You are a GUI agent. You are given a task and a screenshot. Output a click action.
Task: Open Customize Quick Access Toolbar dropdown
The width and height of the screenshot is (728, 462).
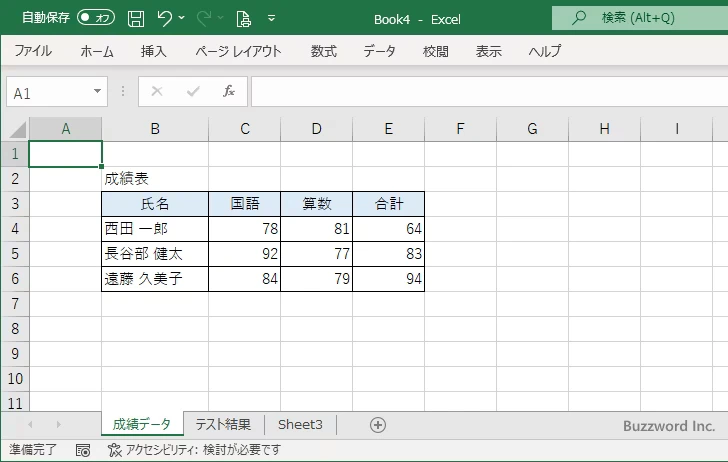click(272, 18)
